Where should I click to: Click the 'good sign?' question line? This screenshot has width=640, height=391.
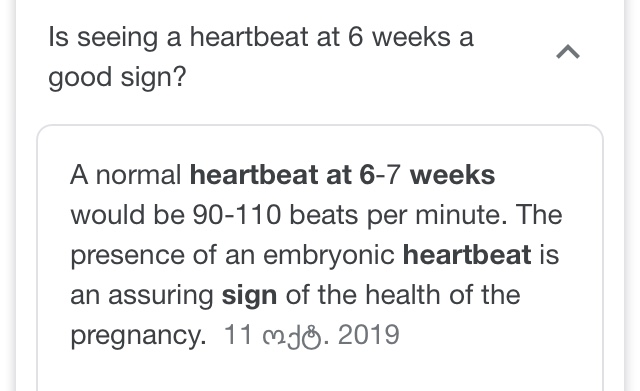click(117, 77)
